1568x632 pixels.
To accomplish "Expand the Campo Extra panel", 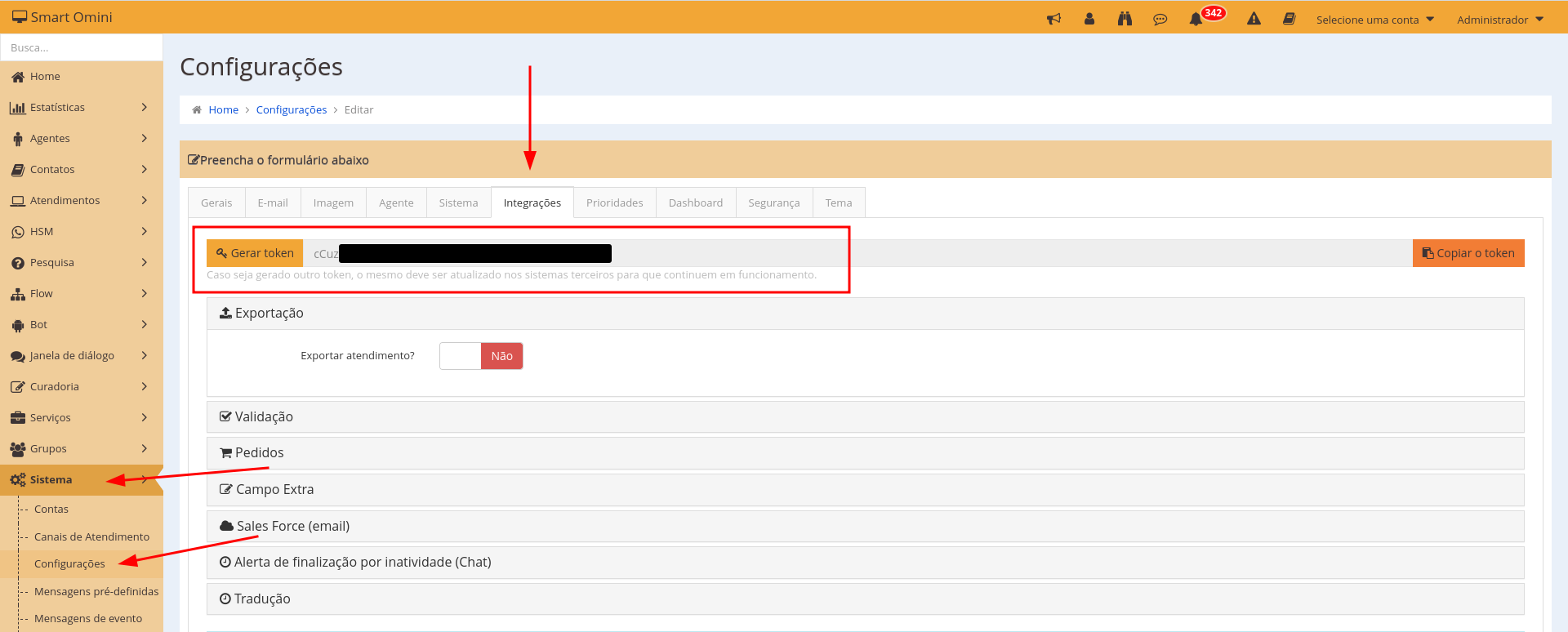I will point(274,489).
